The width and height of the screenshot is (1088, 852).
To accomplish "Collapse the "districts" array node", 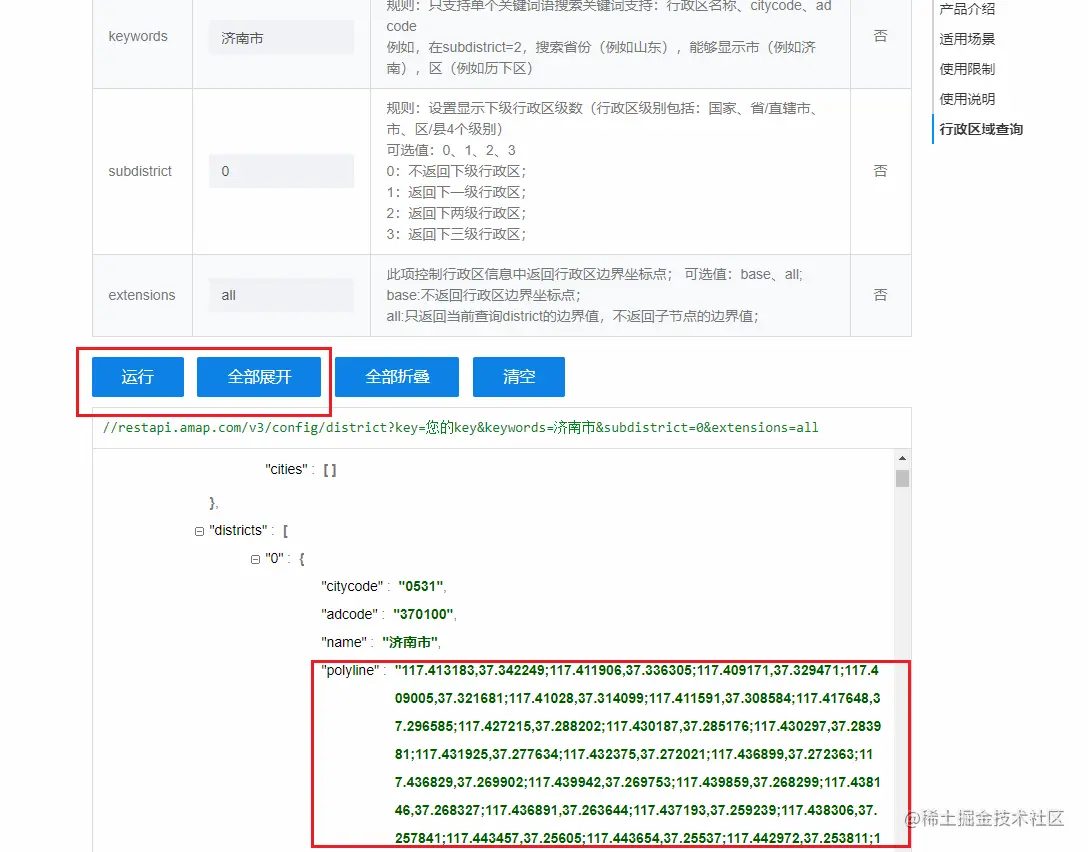I will click(x=199, y=531).
